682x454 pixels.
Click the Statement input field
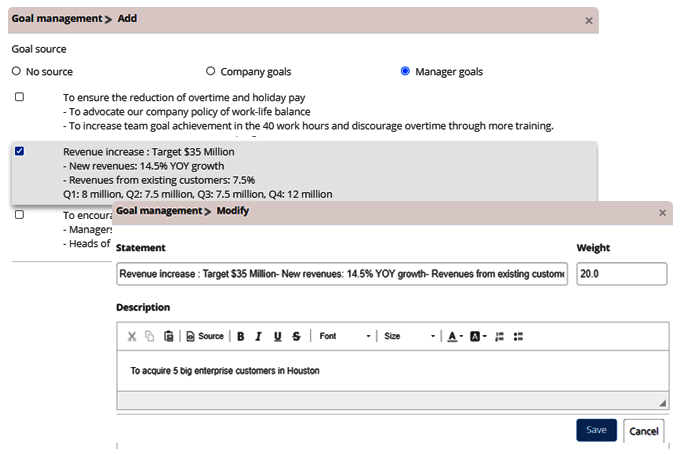click(342, 274)
